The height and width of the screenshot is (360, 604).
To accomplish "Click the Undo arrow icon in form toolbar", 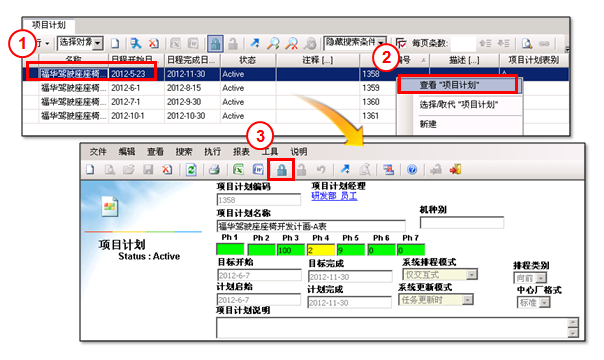I will (x=321, y=169).
